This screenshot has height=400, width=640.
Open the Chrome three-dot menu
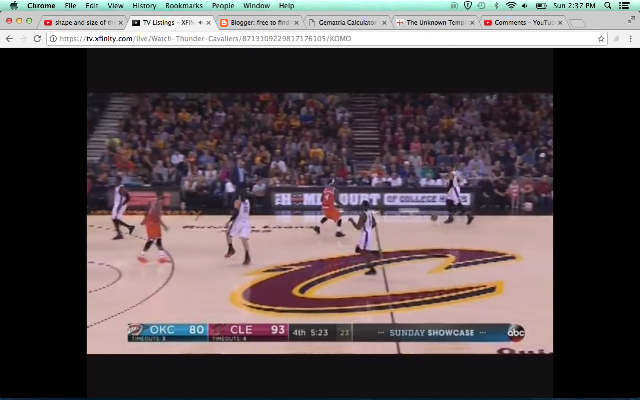[x=631, y=39]
